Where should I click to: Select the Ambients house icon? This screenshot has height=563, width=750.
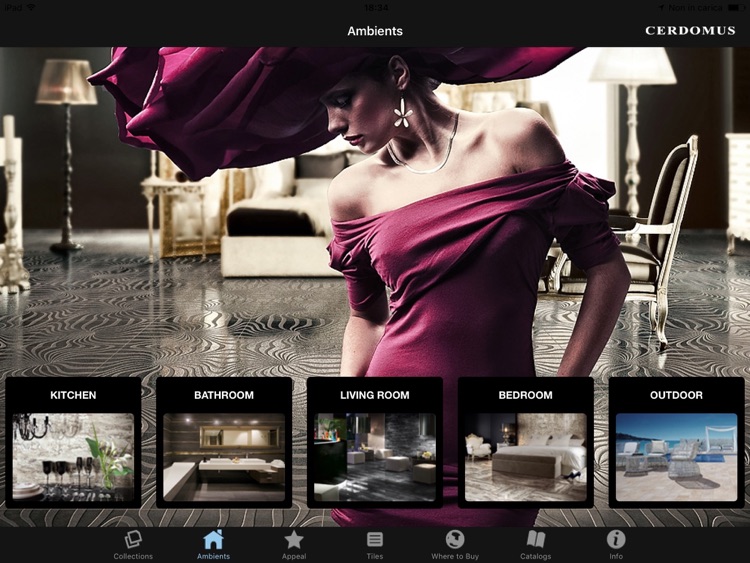[213, 540]
